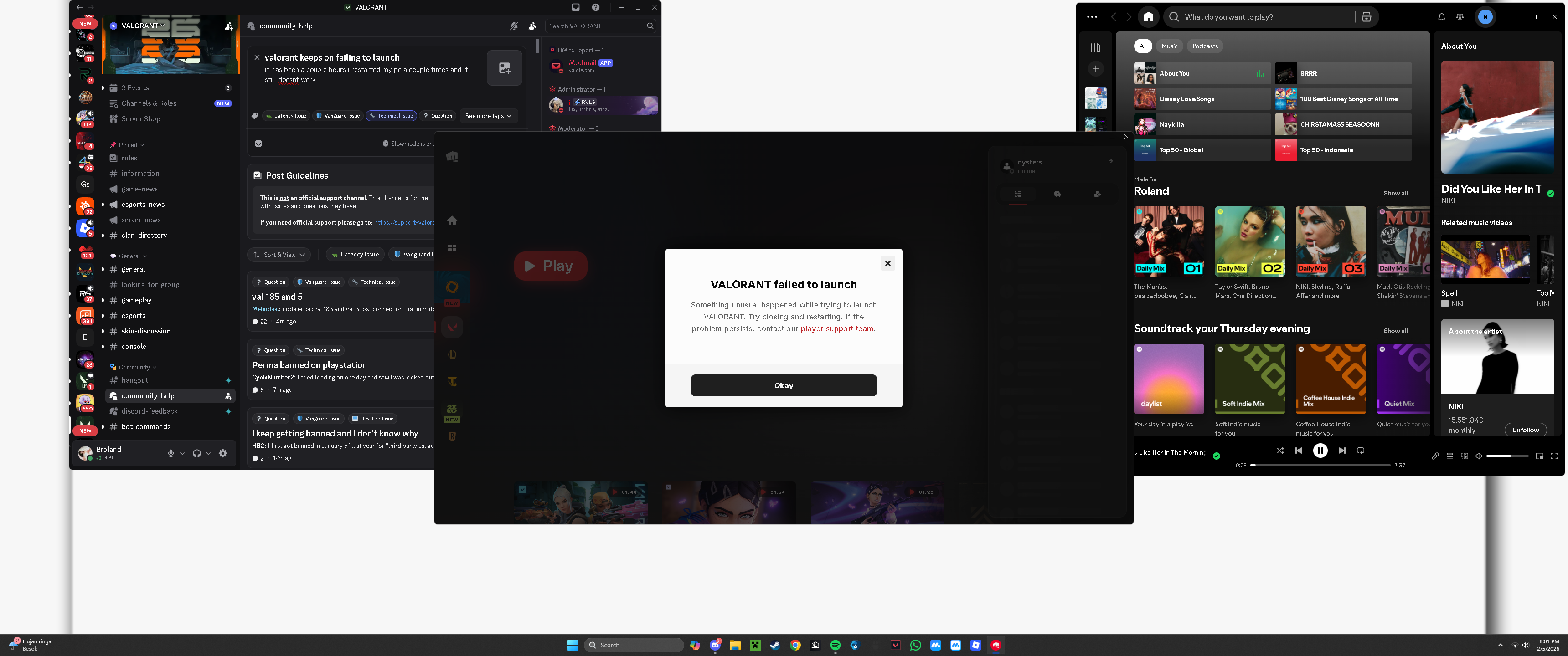Mute your microphone in Discord

(x=171, y=453)
